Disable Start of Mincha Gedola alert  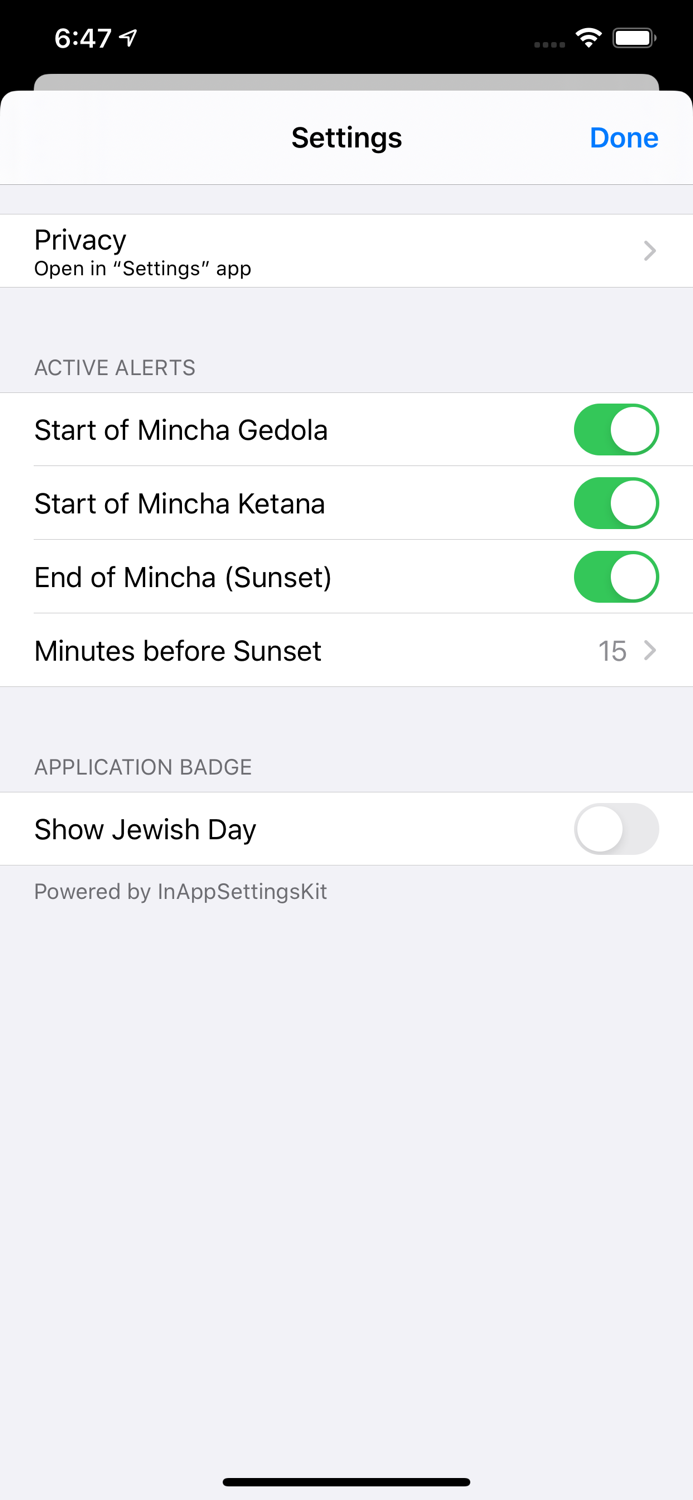tap(616, 429)
